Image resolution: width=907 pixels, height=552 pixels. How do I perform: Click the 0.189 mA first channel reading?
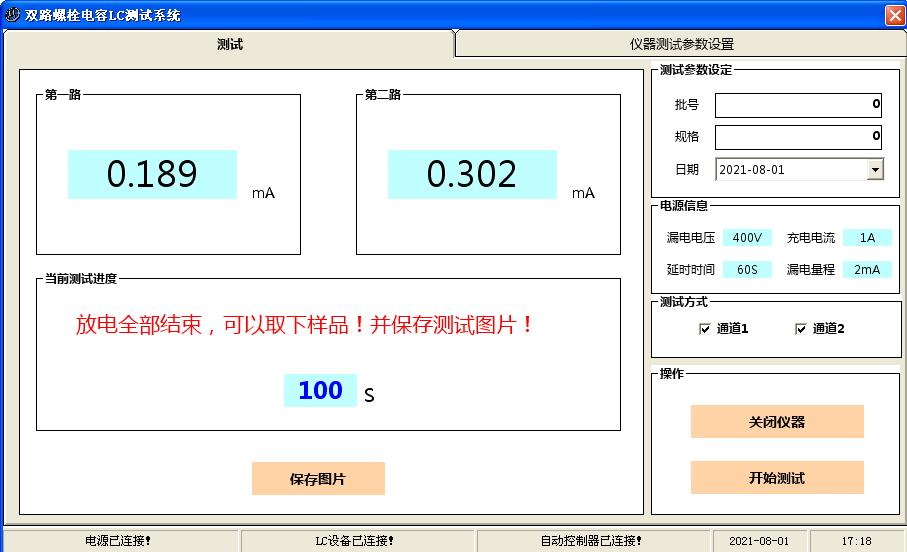152,175
